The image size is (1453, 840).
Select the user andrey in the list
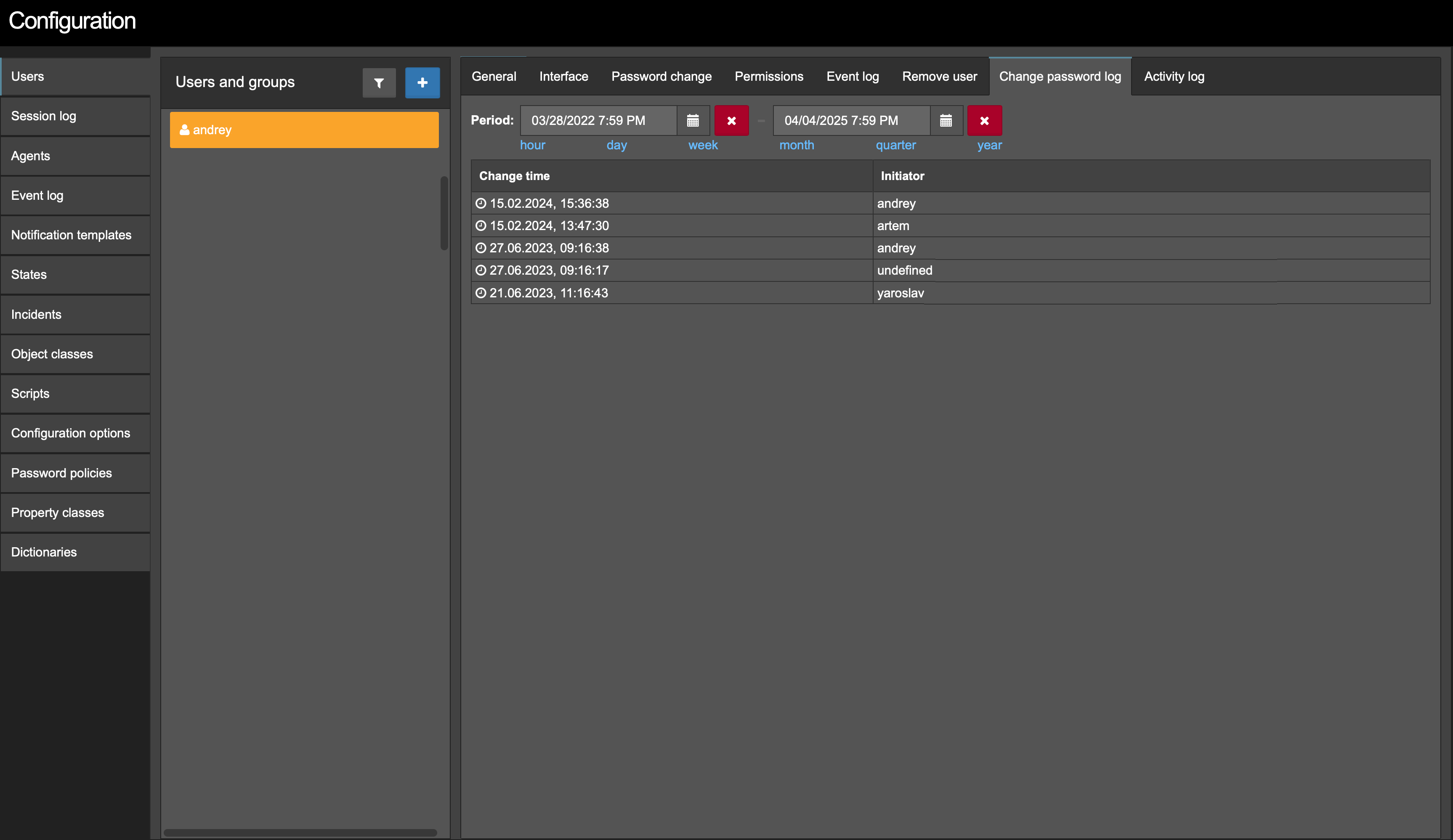tap(304, 130)
